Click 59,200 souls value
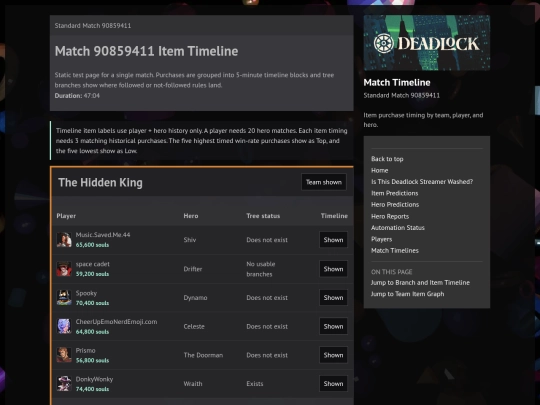The height and width of the screenshot is (405, 540). (x=92, y=274)
